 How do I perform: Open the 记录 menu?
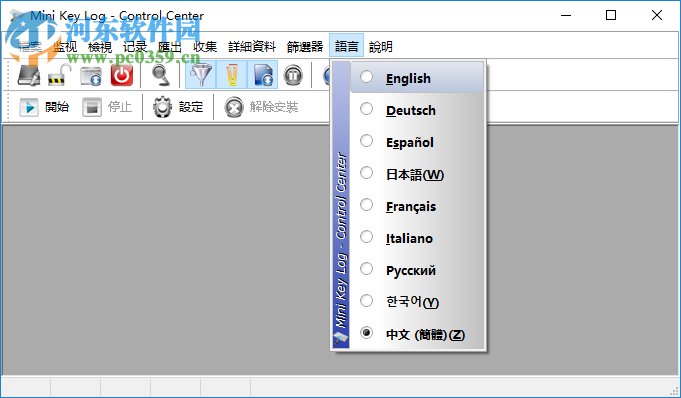[x=135, y=46]
